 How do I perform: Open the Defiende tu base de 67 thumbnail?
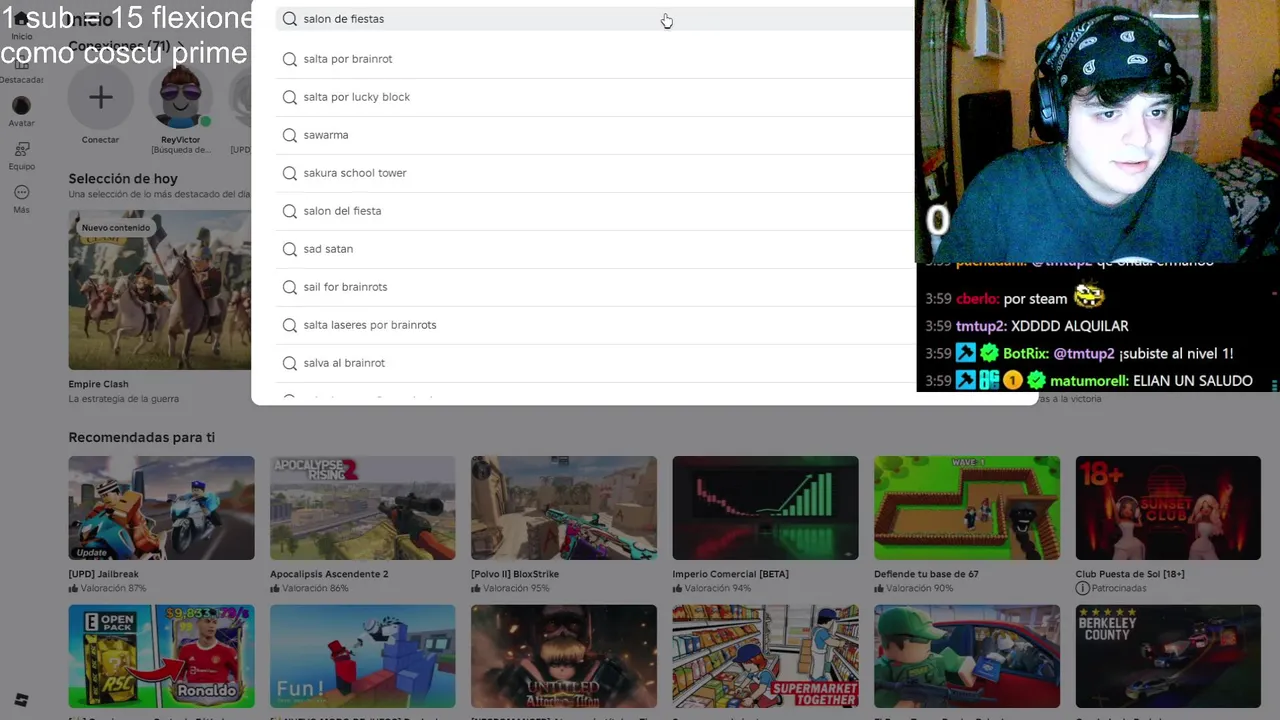pyautogui.click(x=967, y=508)
